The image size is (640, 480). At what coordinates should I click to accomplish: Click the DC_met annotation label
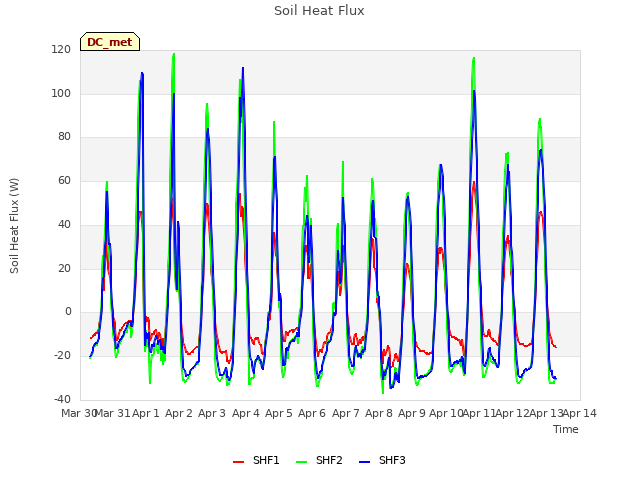point(110,42)
